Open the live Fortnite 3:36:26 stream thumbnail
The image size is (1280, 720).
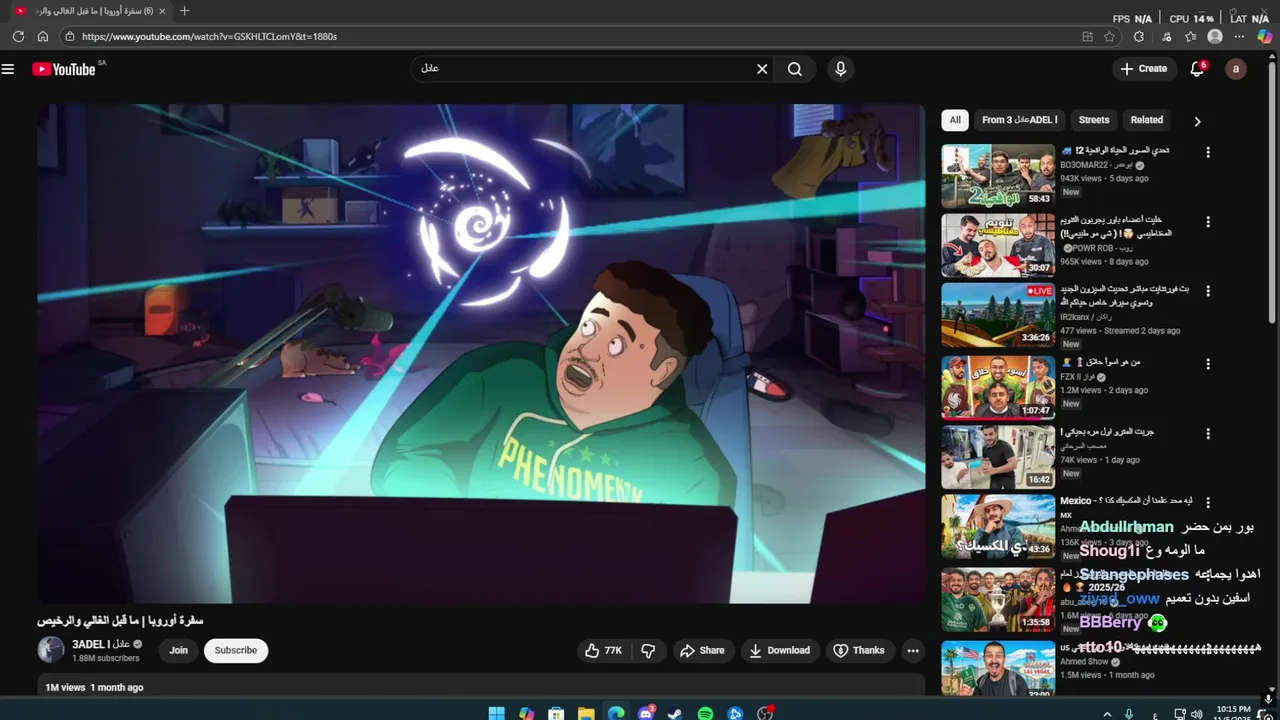click(998, 315)
